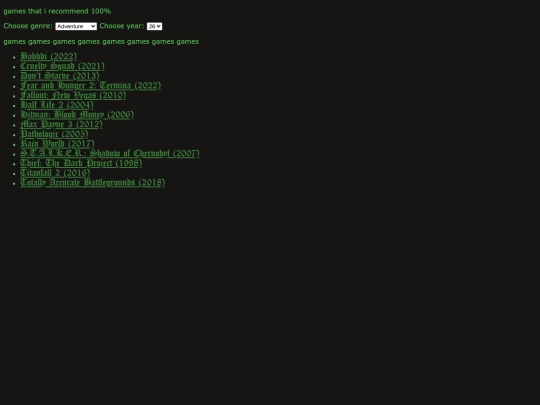Open the Fallout: New Vegas (2010) link
The image size is (540, 405).
point(73,95)
